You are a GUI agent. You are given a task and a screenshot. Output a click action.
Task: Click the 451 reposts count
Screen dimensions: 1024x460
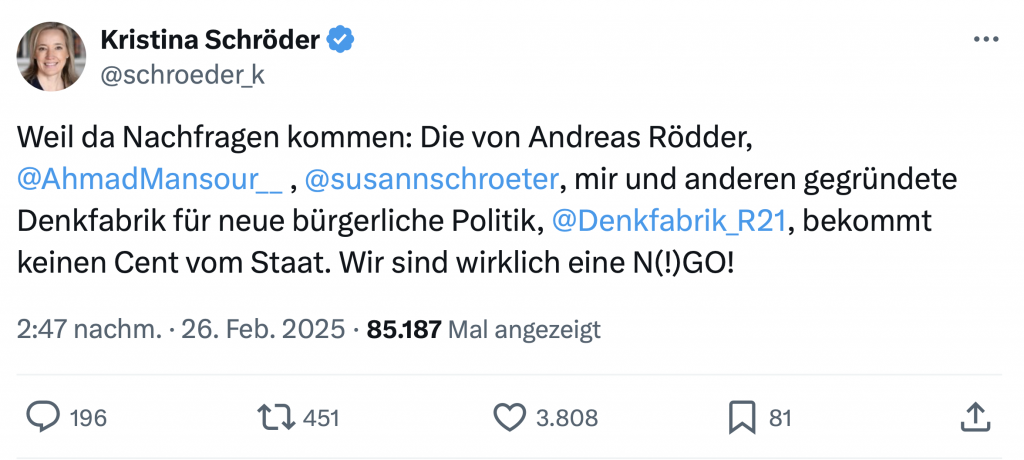click(321, 418)
